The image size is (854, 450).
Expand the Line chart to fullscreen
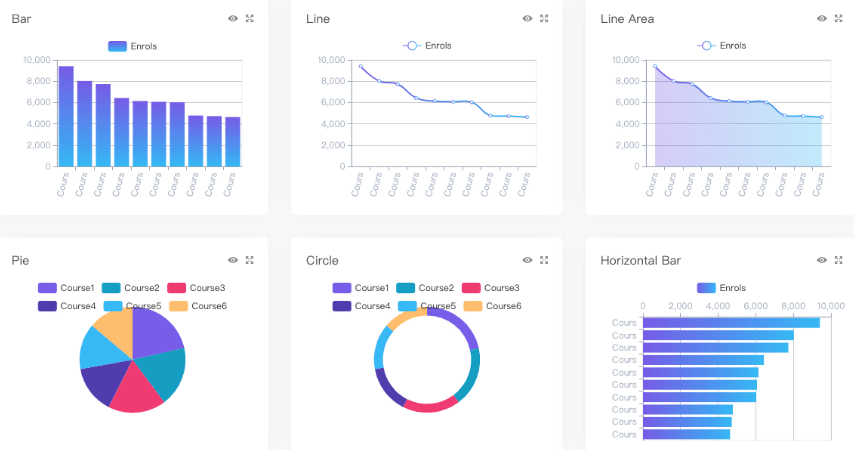coord(544,19)
